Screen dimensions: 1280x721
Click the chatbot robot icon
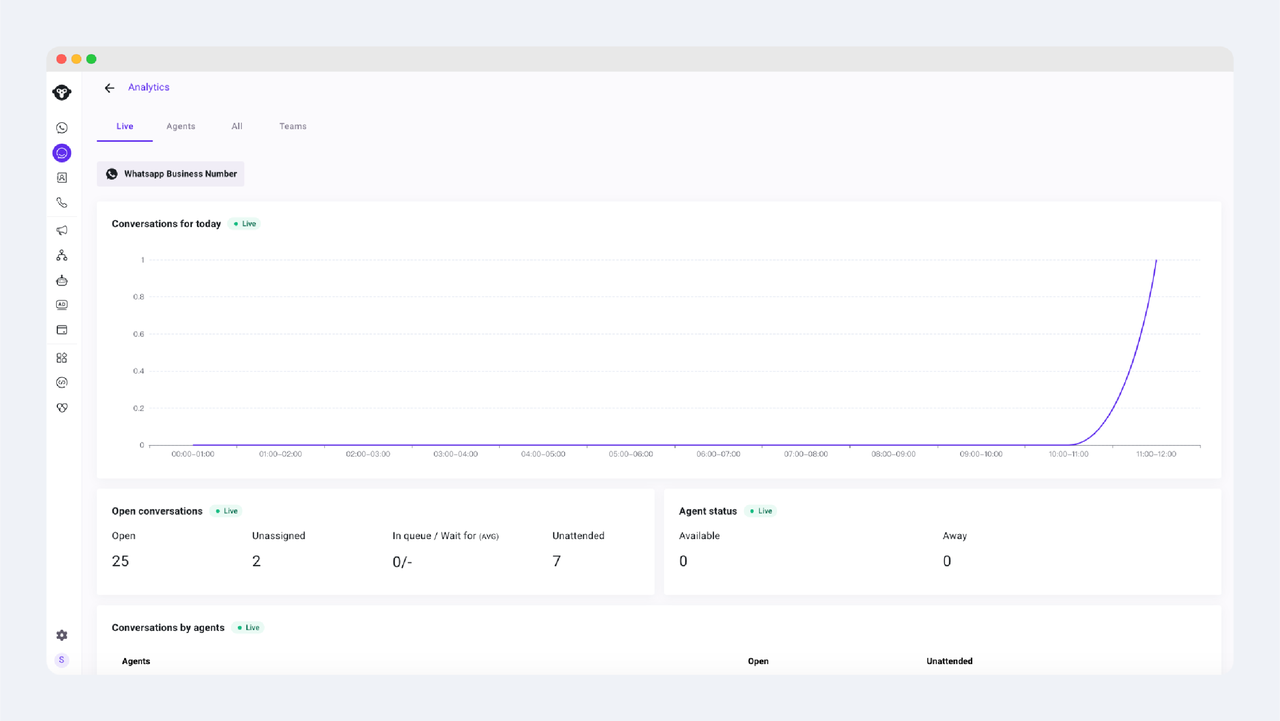(62, 281)
